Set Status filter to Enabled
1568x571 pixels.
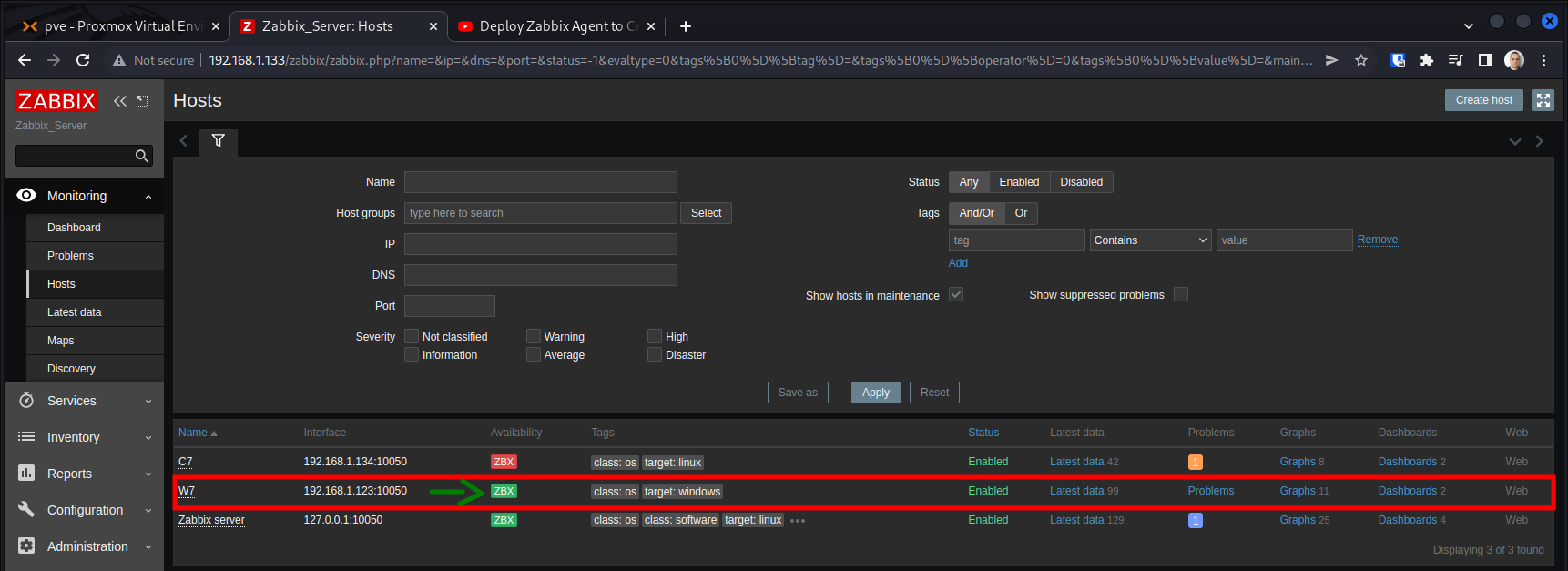click(1019, 182)
